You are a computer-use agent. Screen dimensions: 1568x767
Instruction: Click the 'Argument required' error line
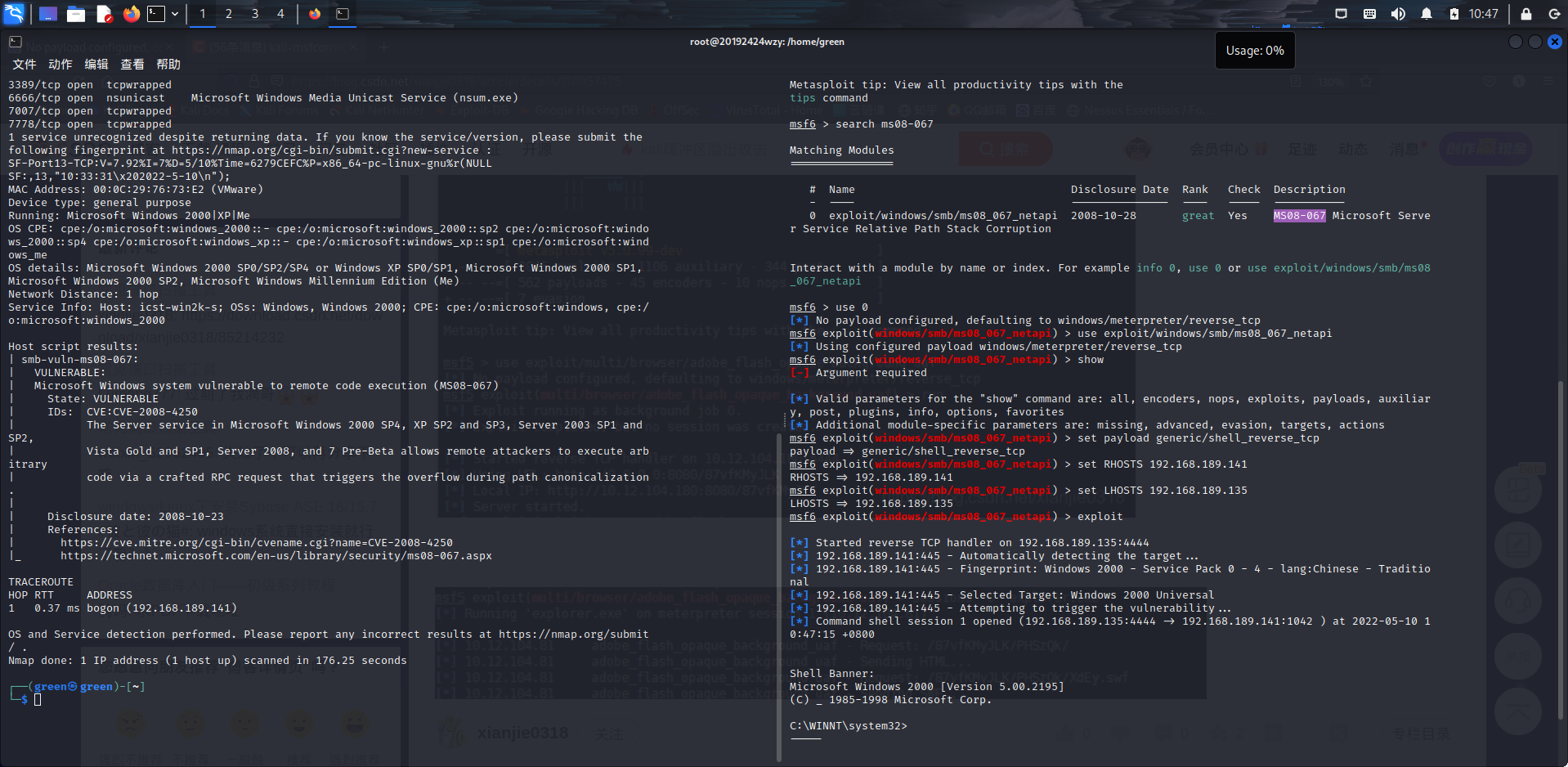point(858,373)
